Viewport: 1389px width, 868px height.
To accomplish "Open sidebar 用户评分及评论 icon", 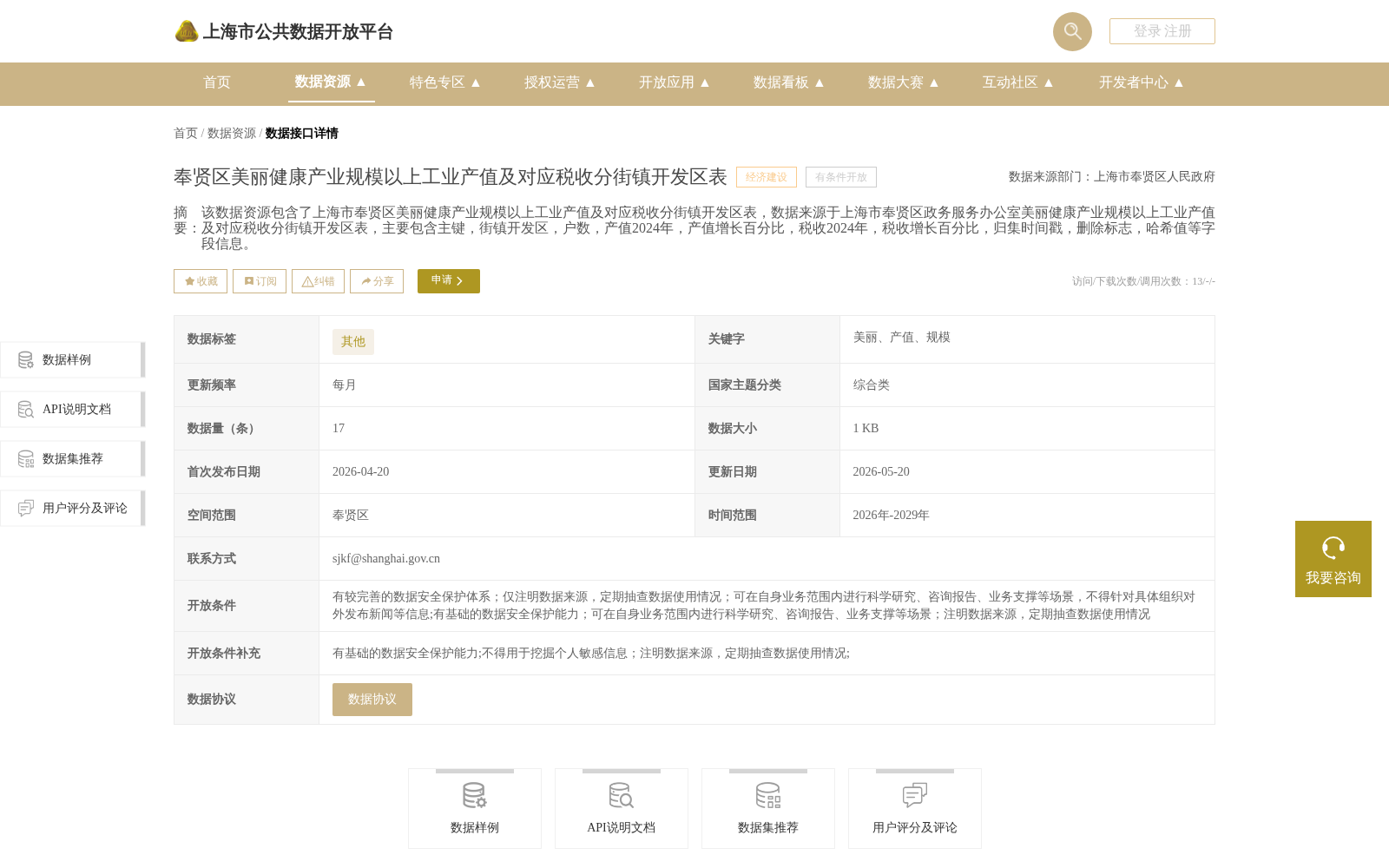I will click(26, 509).
